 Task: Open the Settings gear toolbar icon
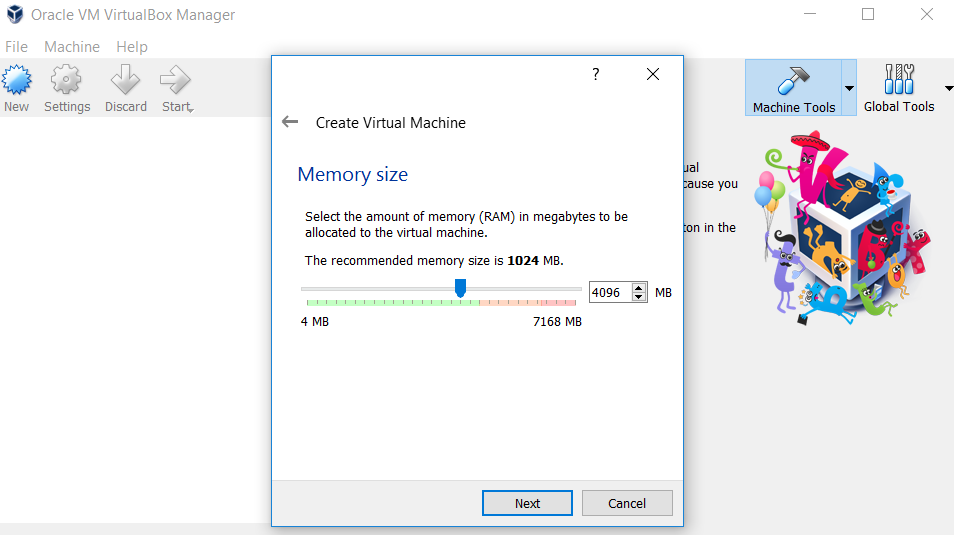point(66,80)
